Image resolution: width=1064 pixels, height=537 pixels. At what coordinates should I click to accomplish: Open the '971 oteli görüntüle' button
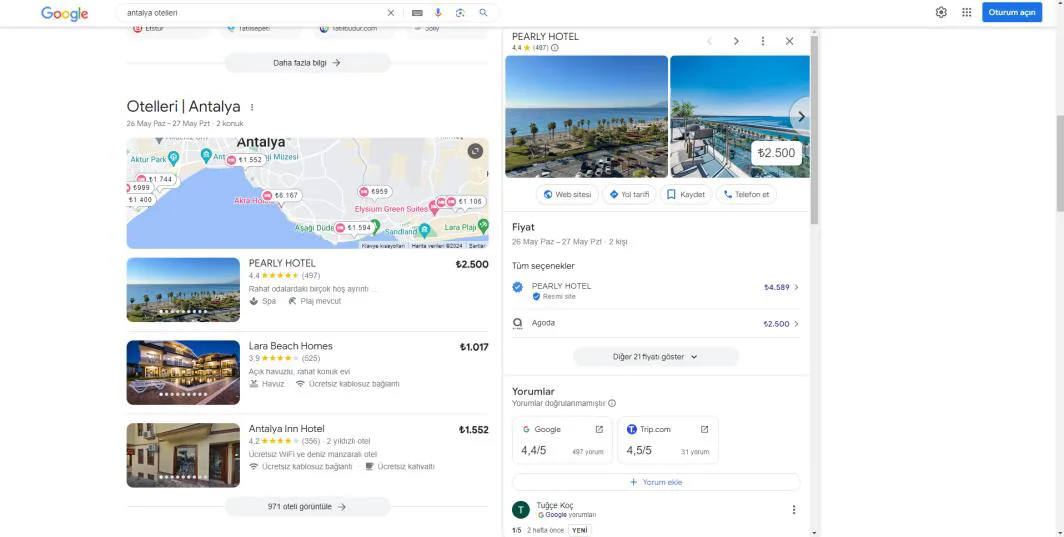(x=307, y=506)
